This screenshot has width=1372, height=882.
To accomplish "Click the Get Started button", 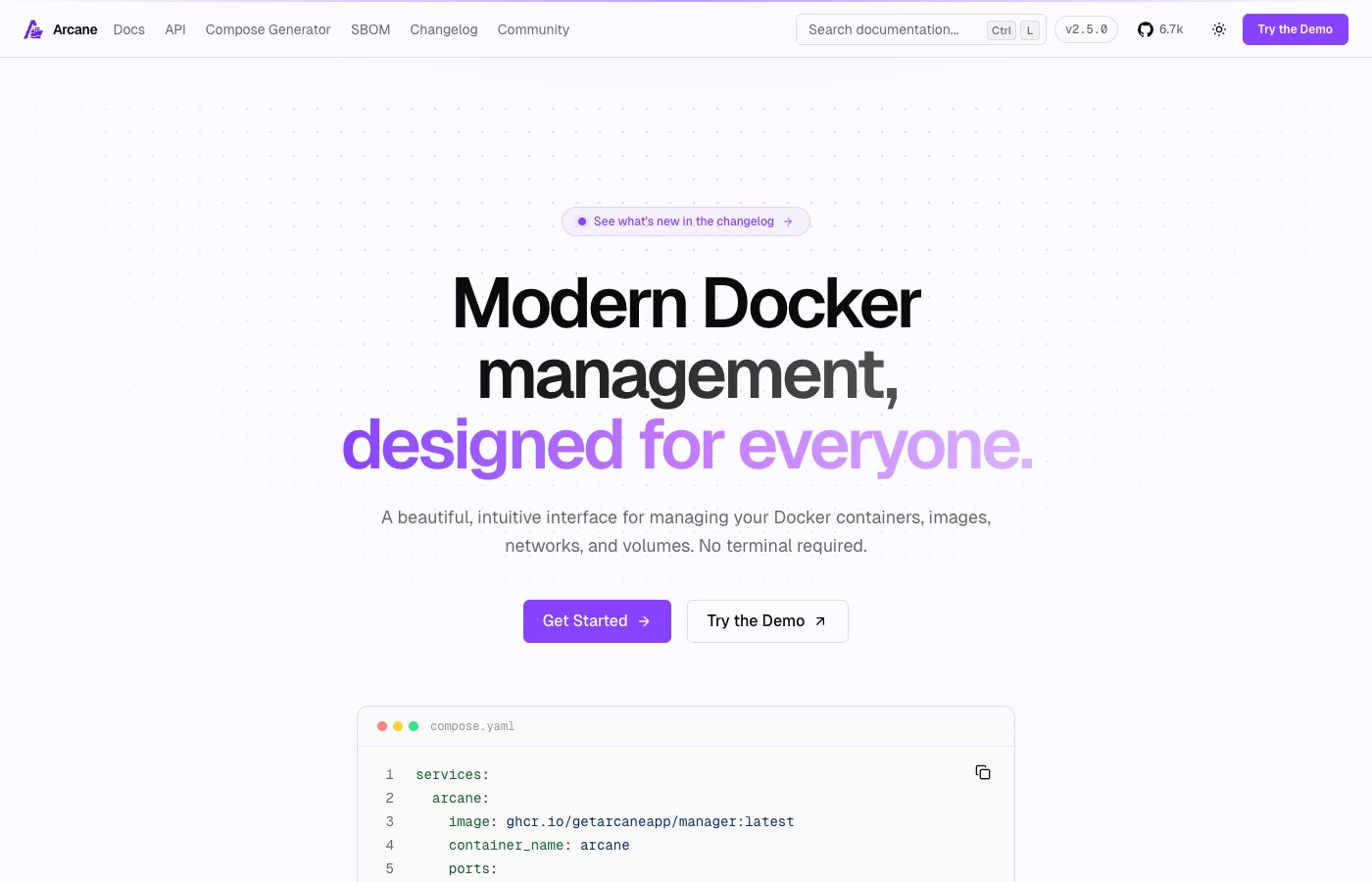I will pos(597,621).
